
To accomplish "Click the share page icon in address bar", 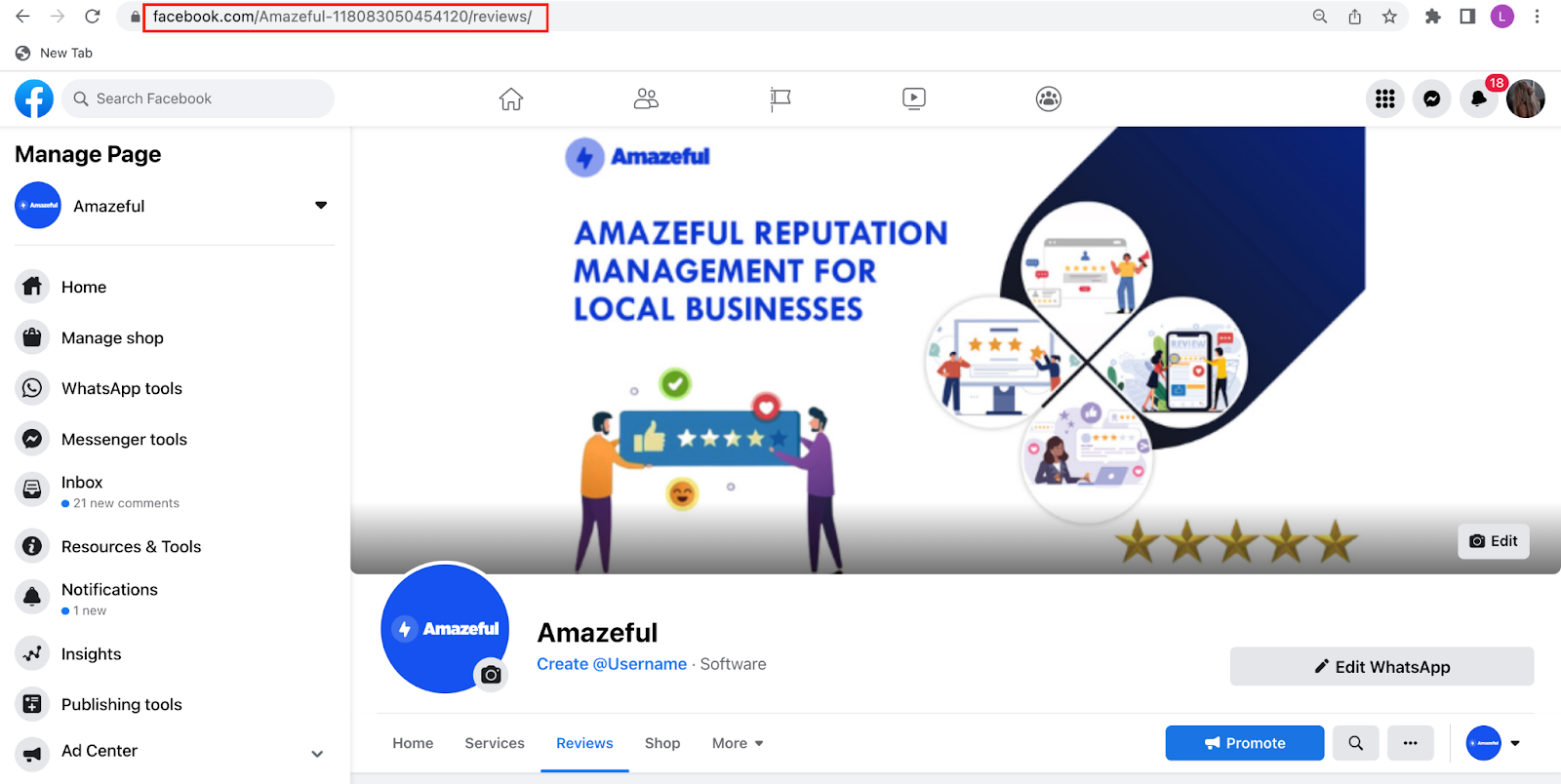I will pos(1355,17).
